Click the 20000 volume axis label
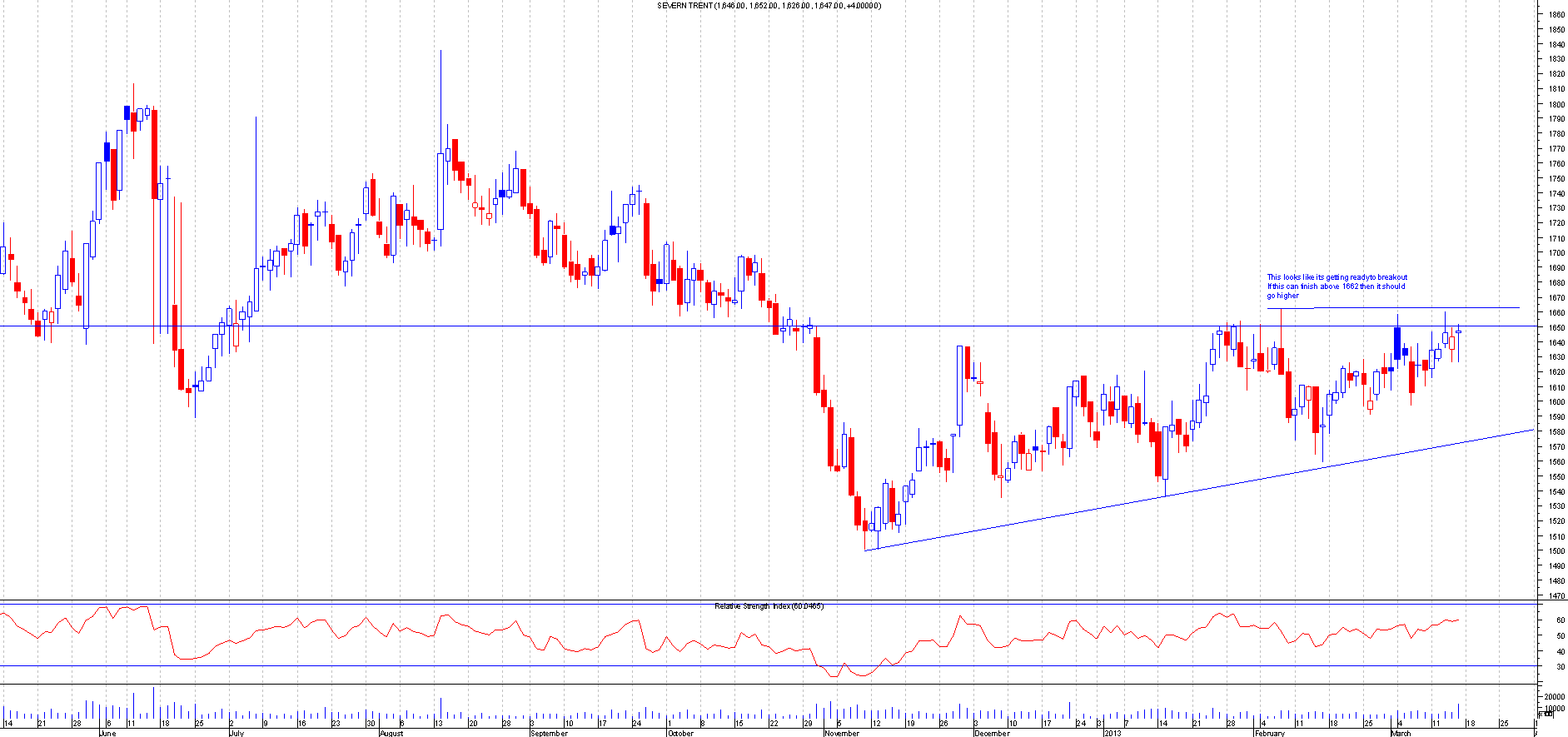1568x737 pixels. pos(1554,697)
